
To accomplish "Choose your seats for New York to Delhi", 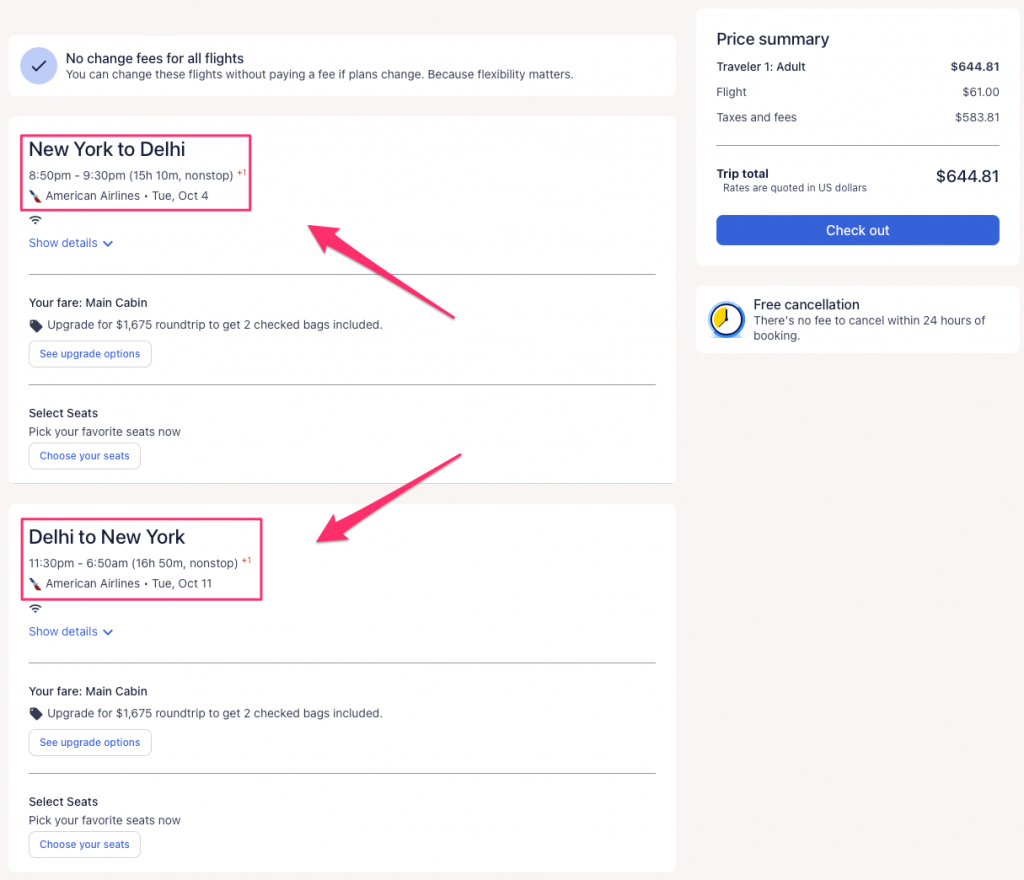I will click(x=85, y=456).
